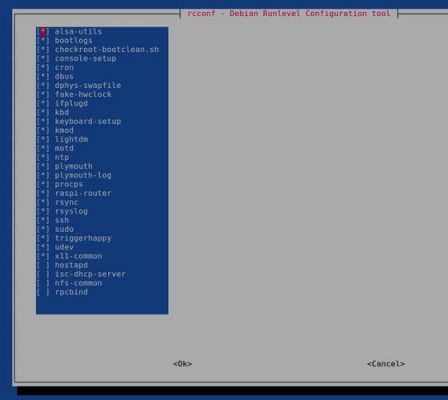Toggle the dbus checkbox

click(x=43, y=77)
